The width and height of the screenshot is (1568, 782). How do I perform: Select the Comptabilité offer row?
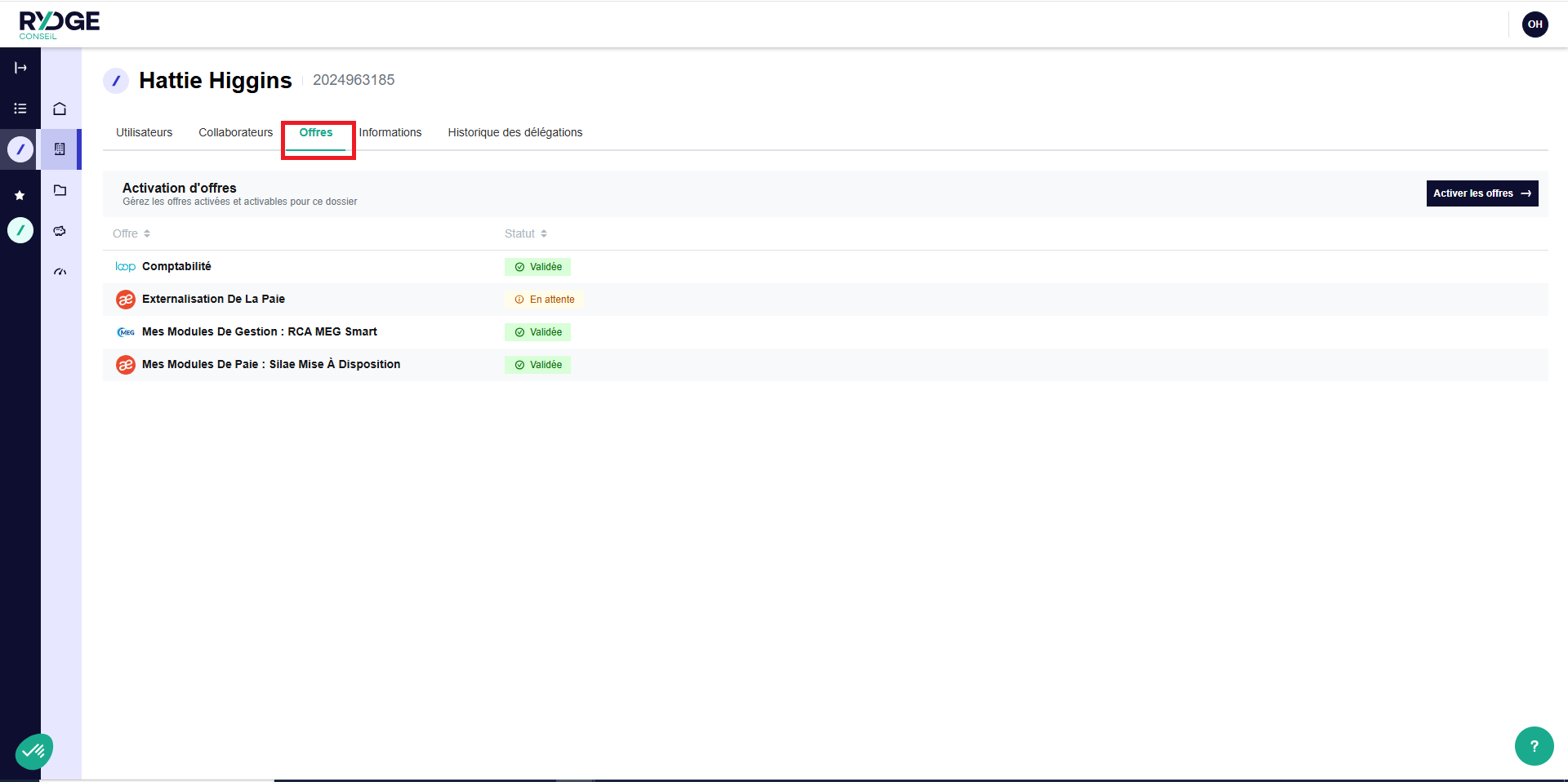tap(826, 267)
